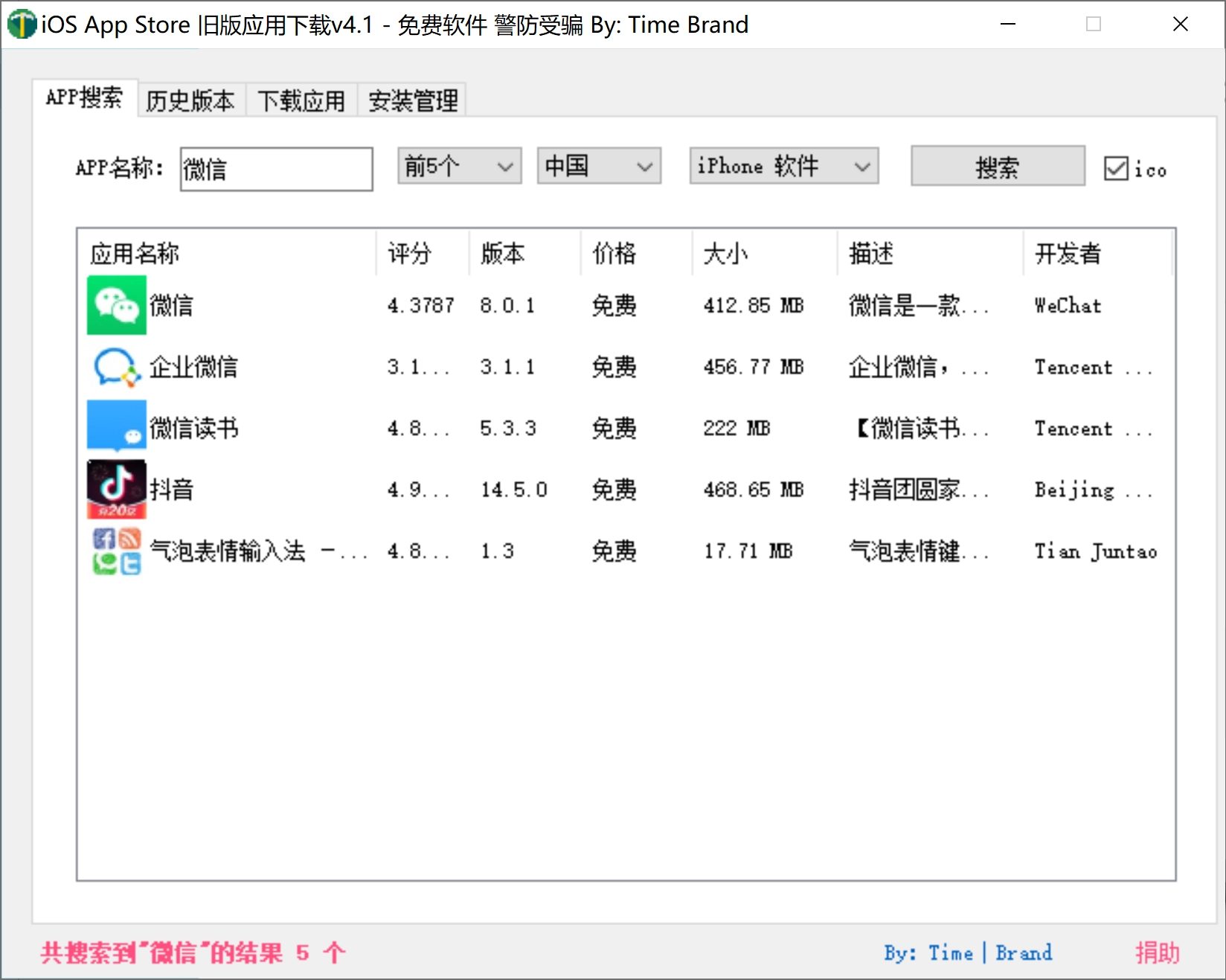1226x980 pixels.
Task: Open the 中国 country dropdown
Action: [599, 166]
